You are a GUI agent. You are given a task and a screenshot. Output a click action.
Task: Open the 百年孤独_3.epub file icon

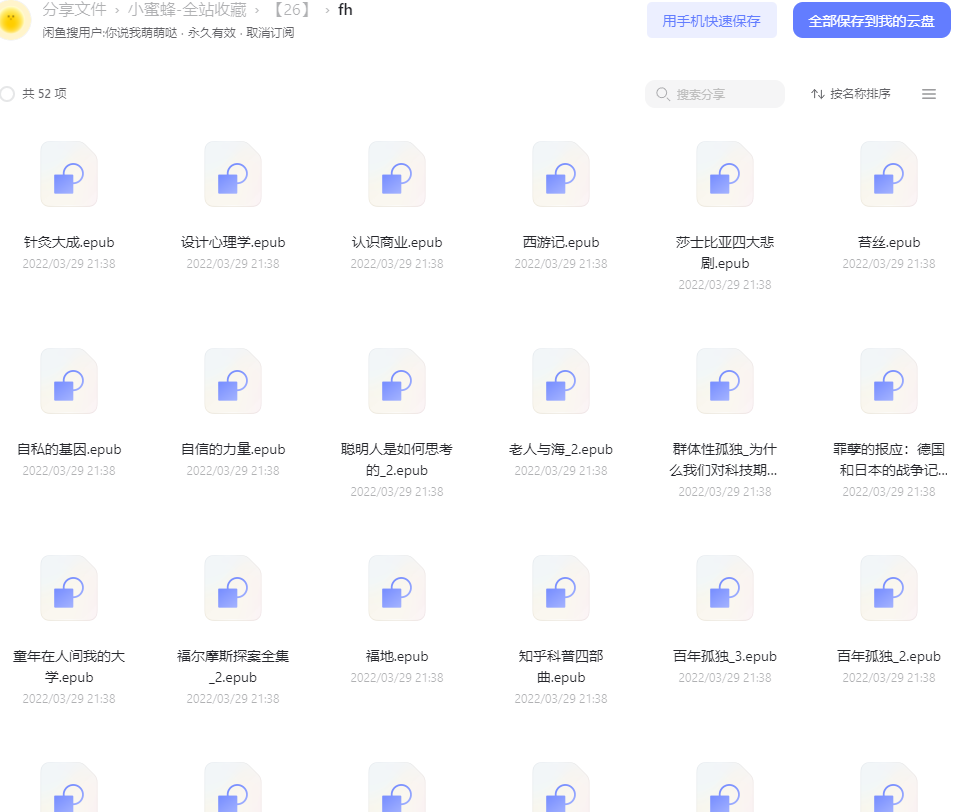[x=725, y=588]
